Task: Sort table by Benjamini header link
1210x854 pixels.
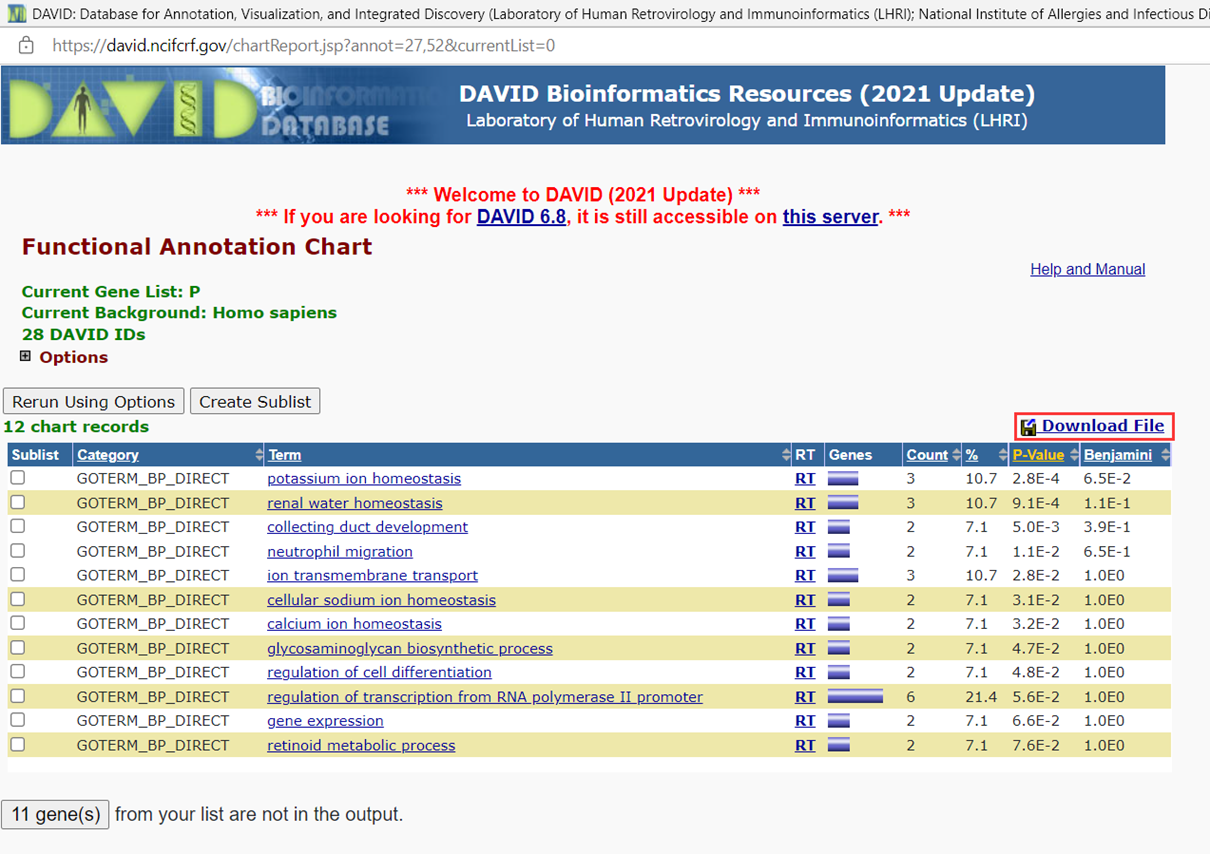Action: [1118, 455]
